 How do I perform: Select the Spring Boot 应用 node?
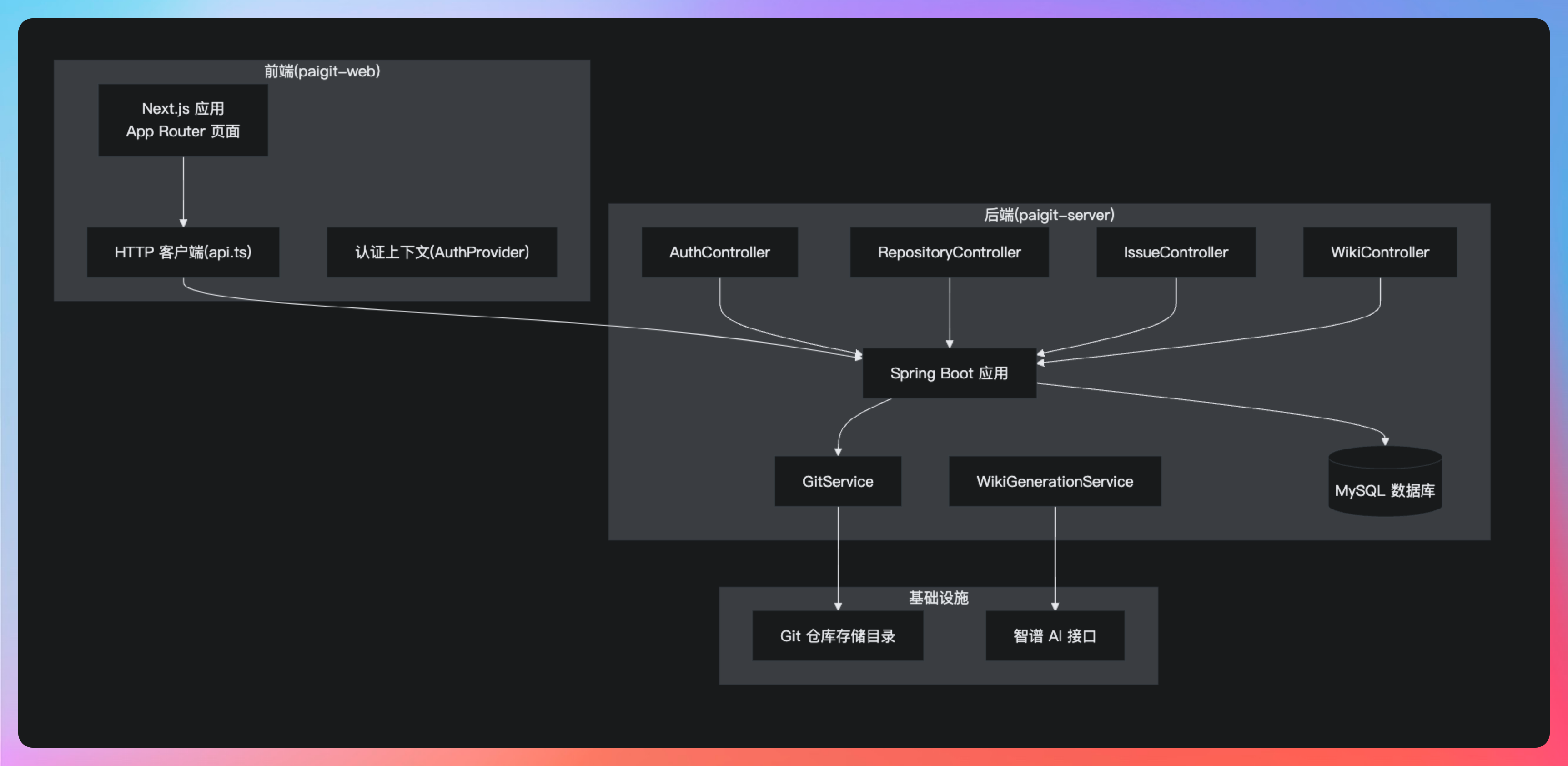949,373
